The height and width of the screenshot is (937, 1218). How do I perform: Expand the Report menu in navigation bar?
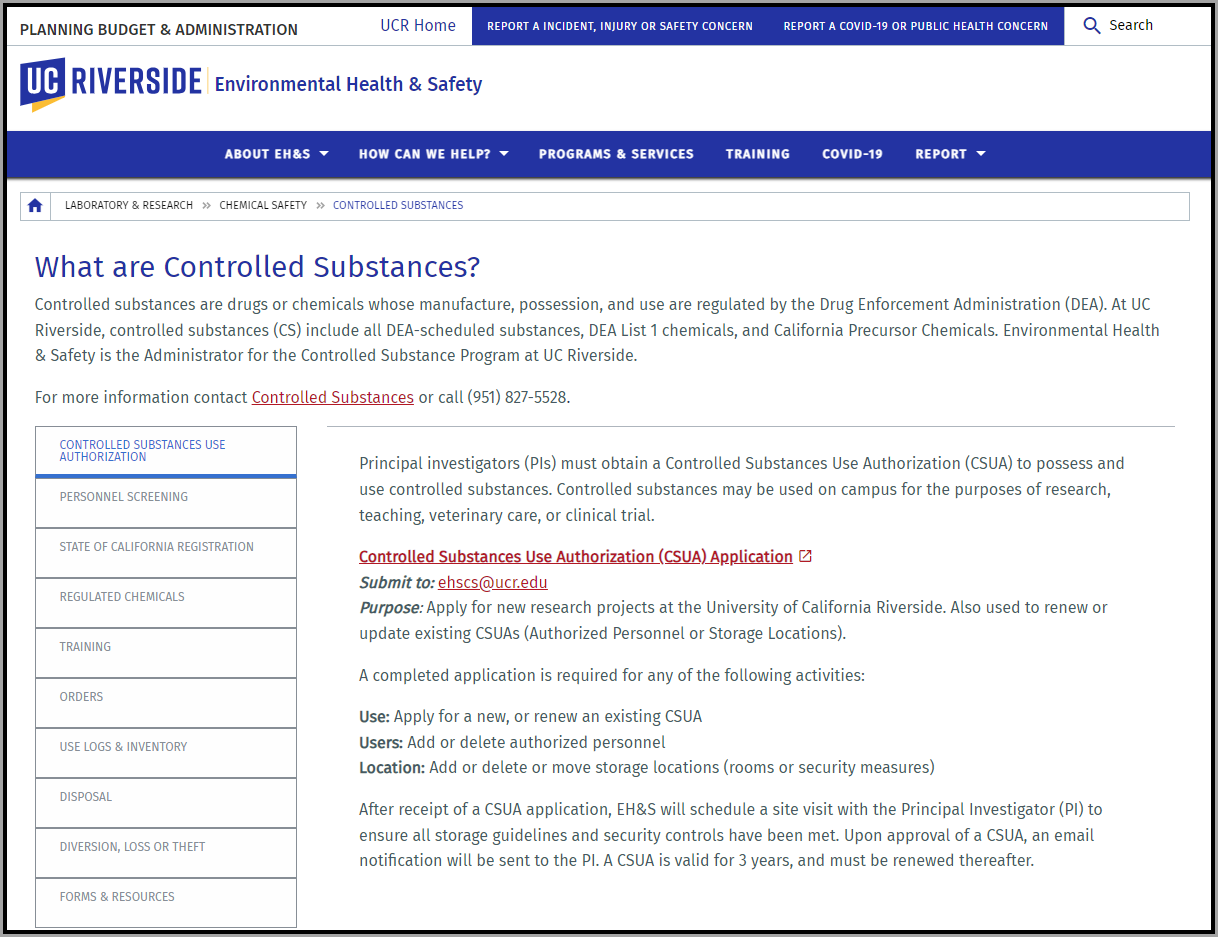point(950,154)
